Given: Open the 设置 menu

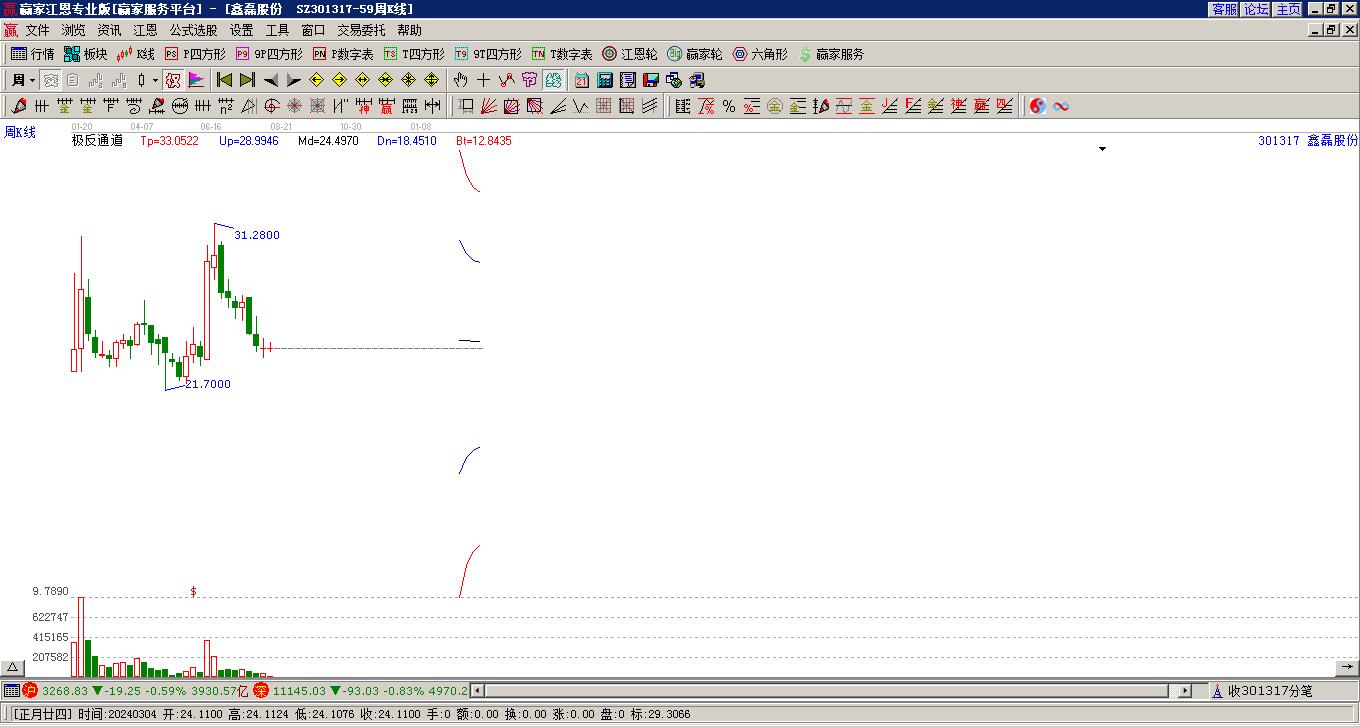Looking at the screenshot, I should (x=241, y=30).
